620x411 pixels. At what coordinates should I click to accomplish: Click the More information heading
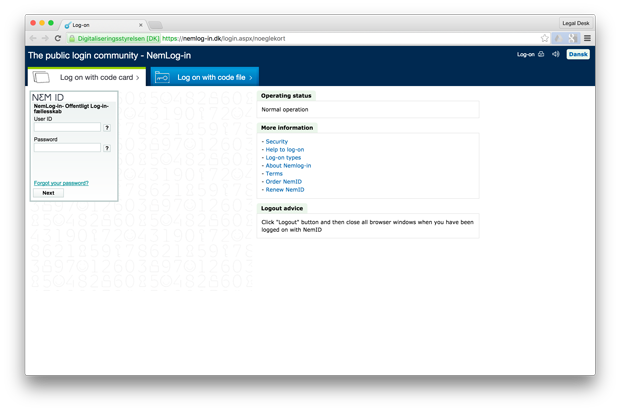point(287,128)
